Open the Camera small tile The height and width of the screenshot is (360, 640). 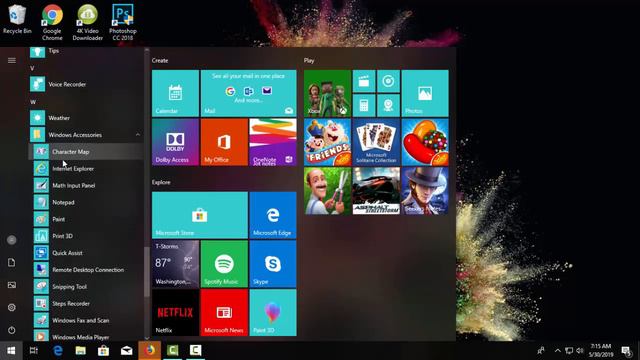point(388,105)
